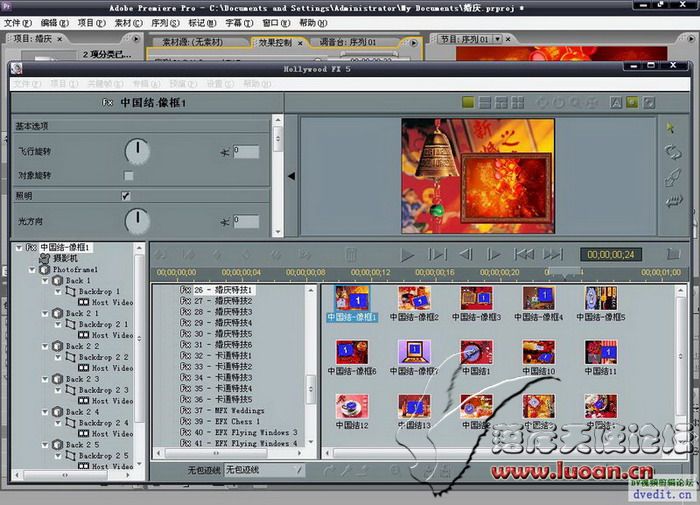Viewport: 700px width, 505px height.
Task: Collapse the Back 2 1 node
Action: (45, 313)
